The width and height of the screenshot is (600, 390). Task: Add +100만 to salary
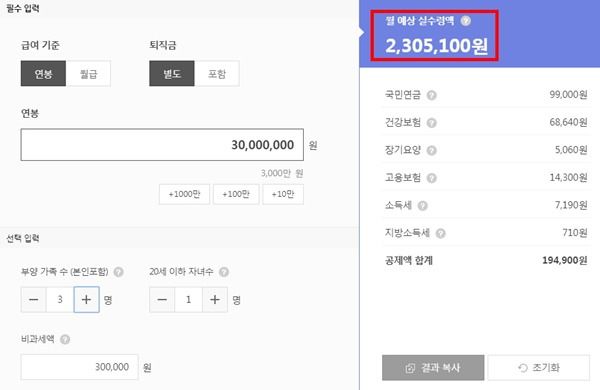pos(236,194)
